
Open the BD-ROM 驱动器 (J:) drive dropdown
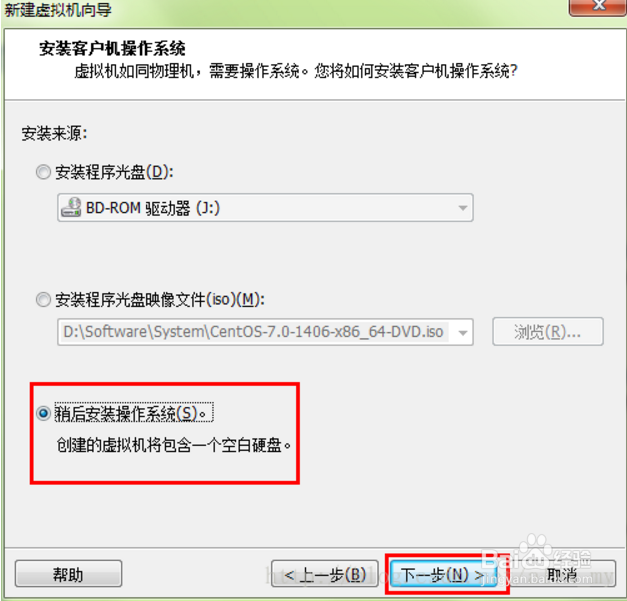[x=265, y=208]
